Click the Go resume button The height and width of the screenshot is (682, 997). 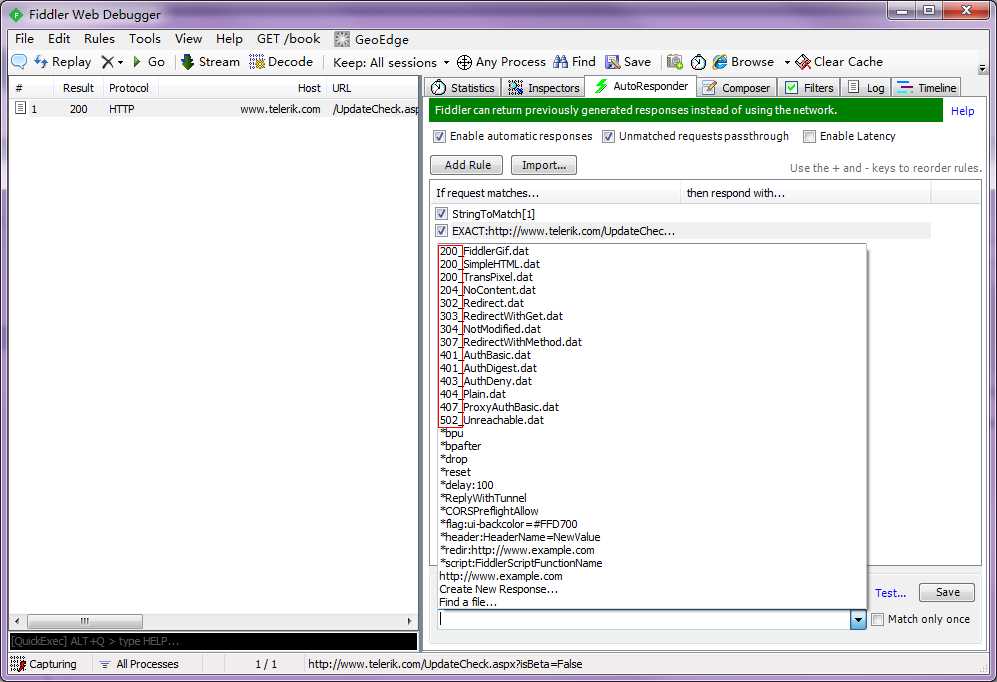149,62
